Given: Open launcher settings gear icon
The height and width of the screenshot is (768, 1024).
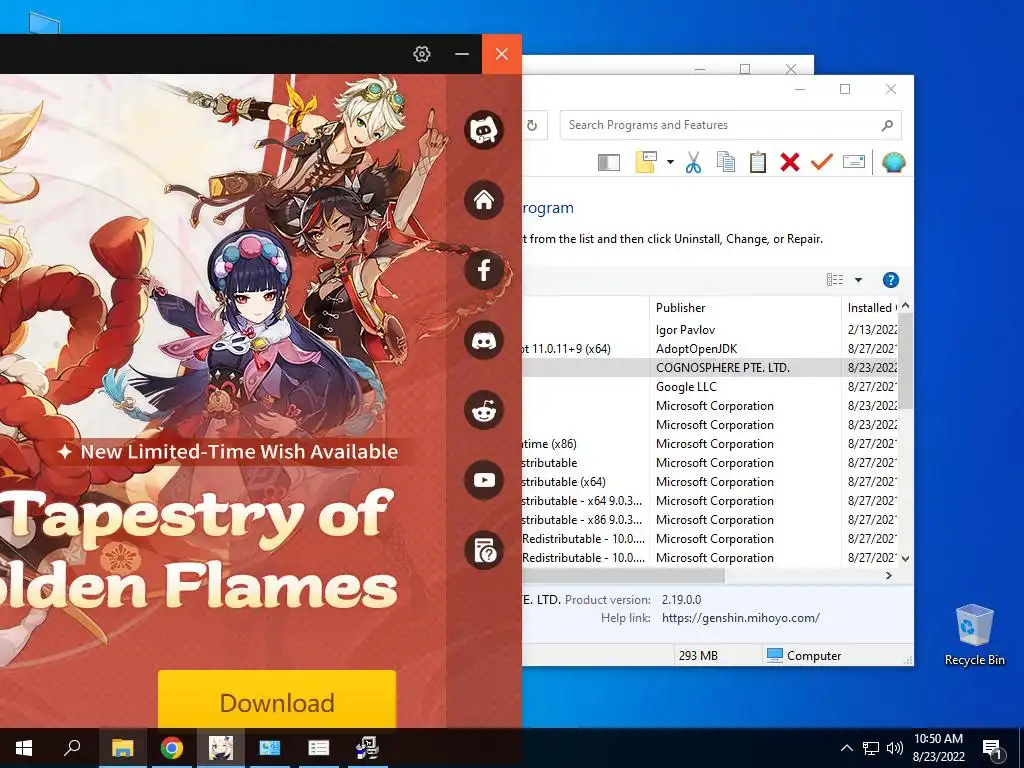Looking at the screenshot, I should pyautogui.click(x=422, y=54).
